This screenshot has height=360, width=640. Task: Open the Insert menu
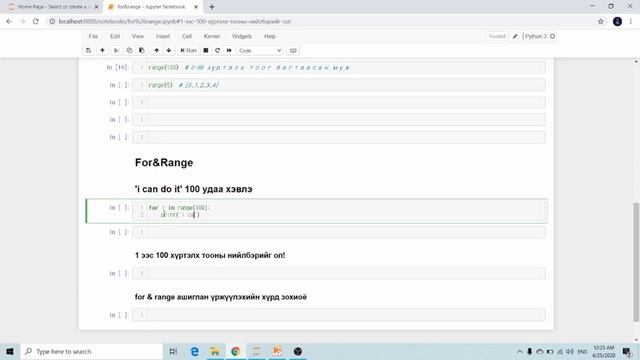(x=163, y=36)
